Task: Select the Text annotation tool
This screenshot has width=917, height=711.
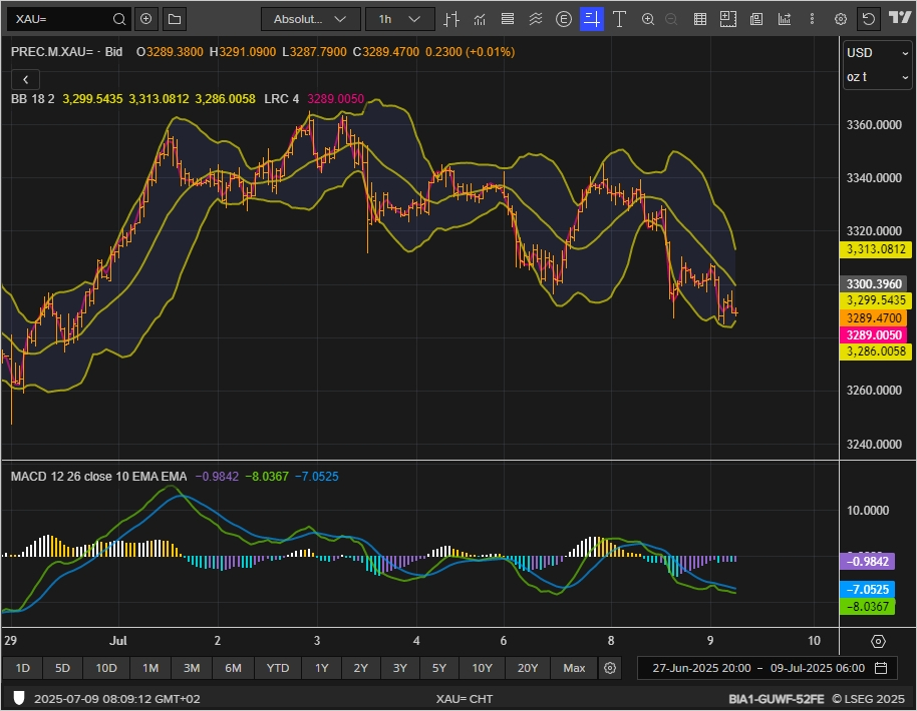Action: (x=619, y=19)
